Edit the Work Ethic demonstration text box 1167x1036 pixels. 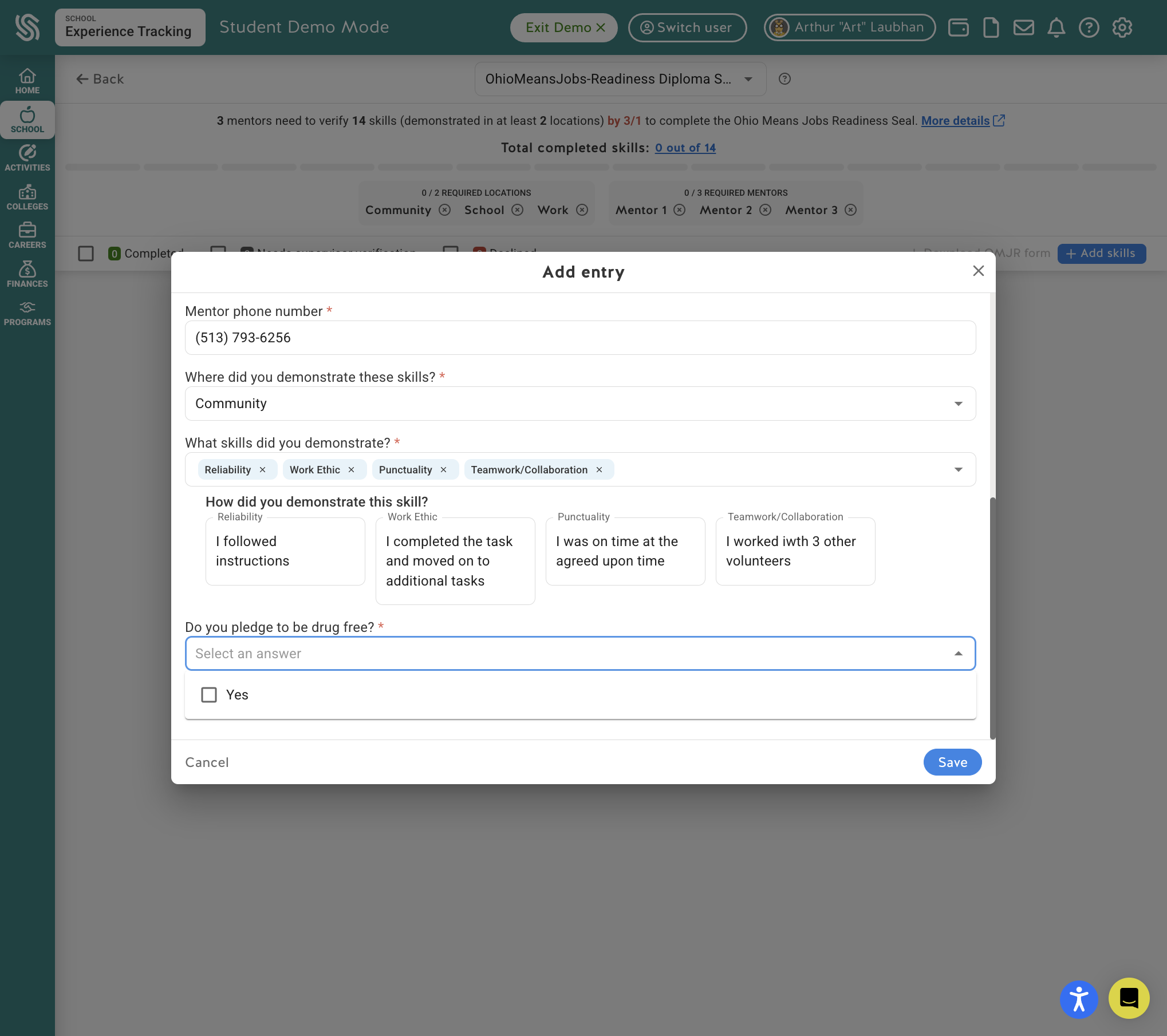pos(455,561)
